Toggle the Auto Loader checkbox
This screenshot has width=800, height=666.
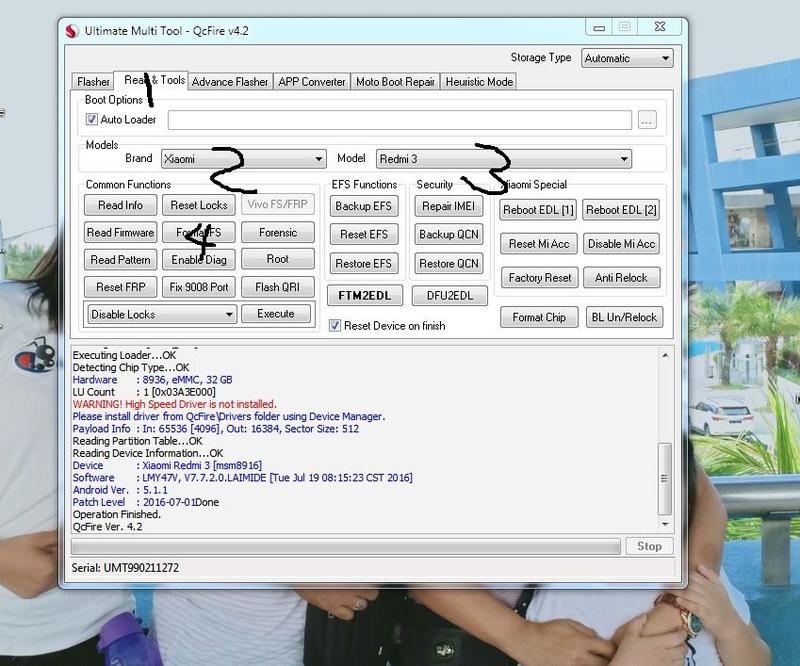91,119
